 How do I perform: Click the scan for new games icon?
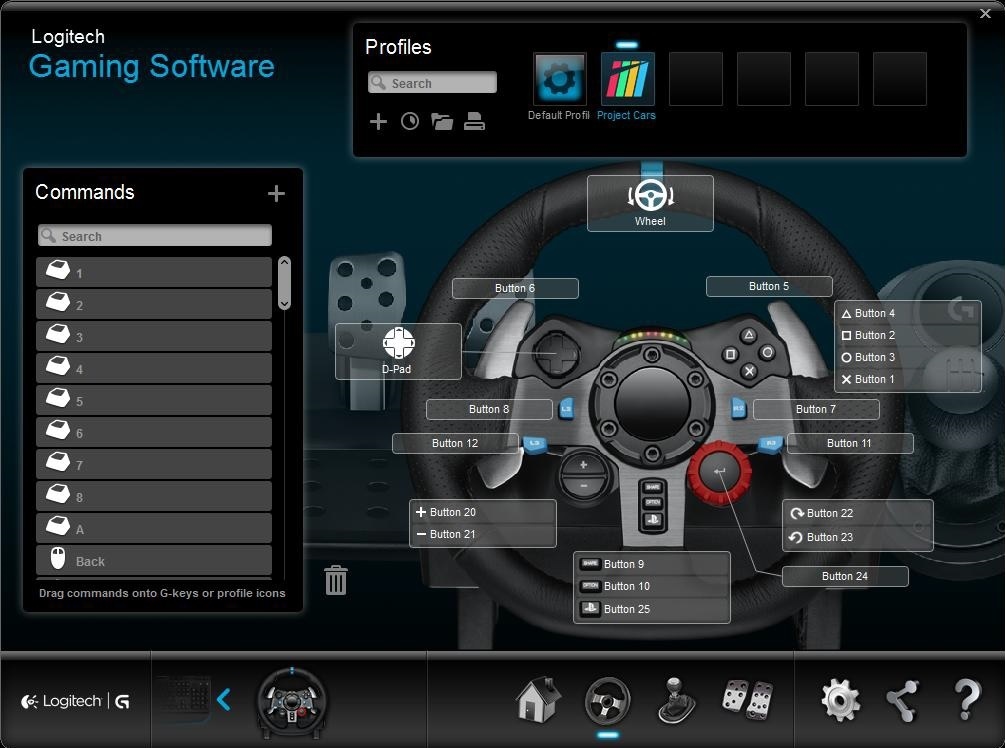410,122
